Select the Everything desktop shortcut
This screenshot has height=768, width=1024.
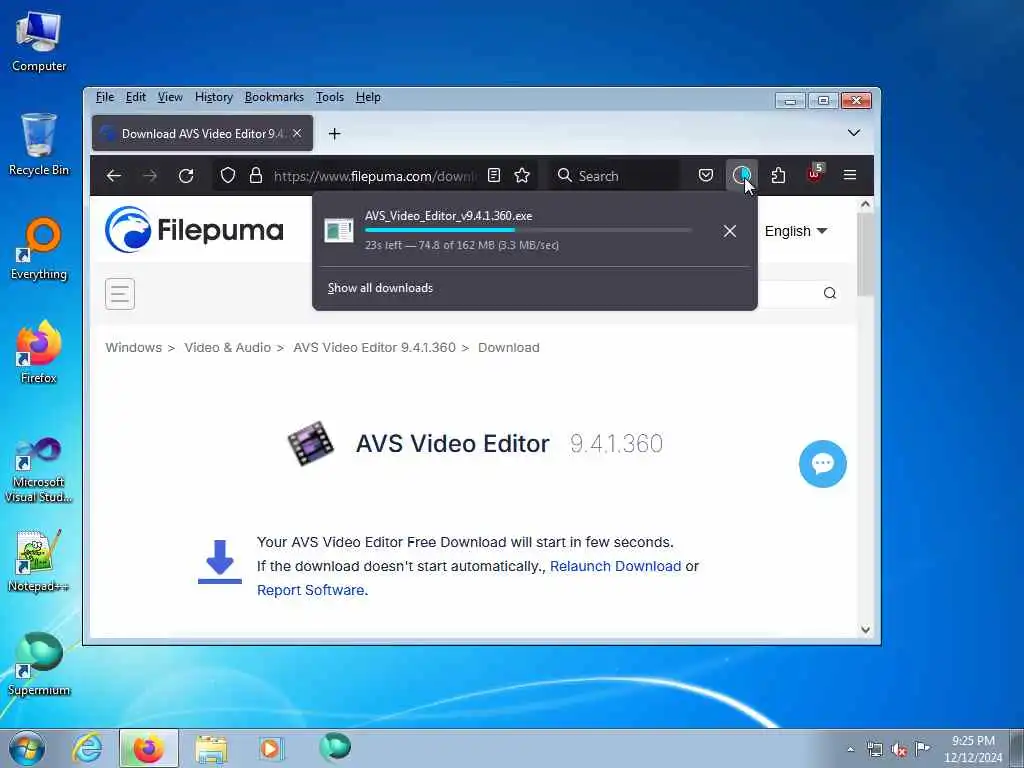click(39, 249)
